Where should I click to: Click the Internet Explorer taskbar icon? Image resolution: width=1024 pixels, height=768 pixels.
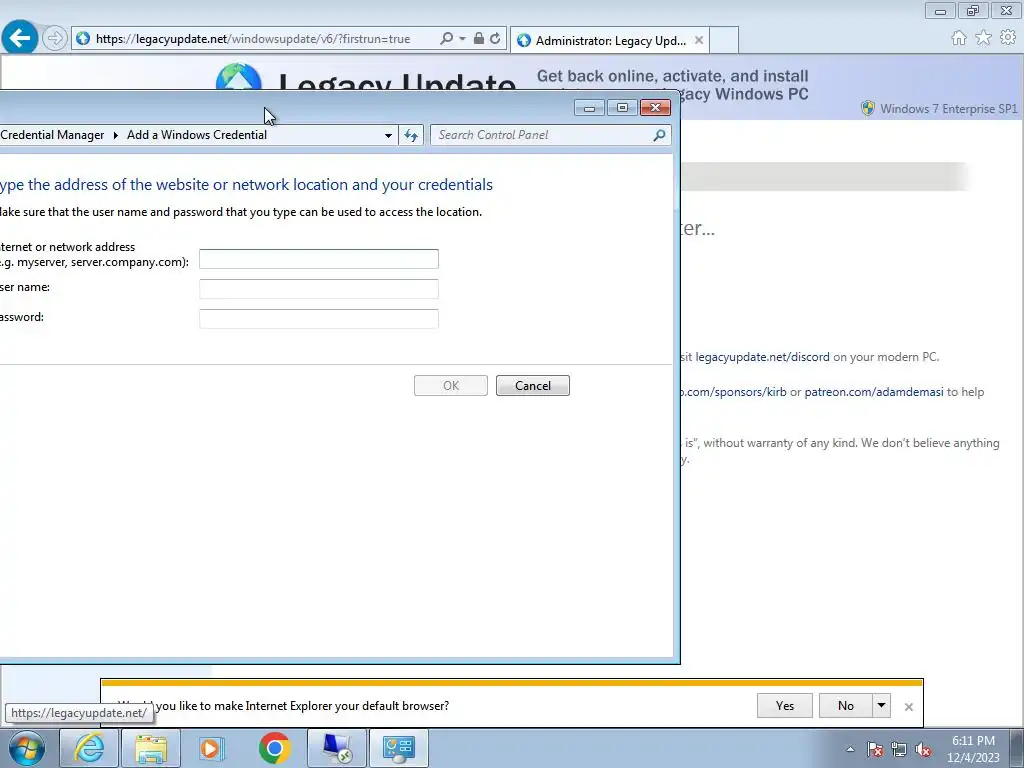click(x=89, y=748)
